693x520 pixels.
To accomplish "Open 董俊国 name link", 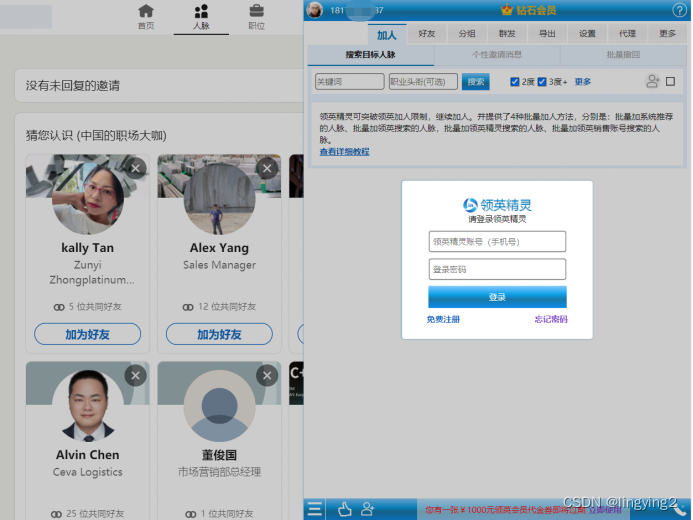I will coord(219,455).
